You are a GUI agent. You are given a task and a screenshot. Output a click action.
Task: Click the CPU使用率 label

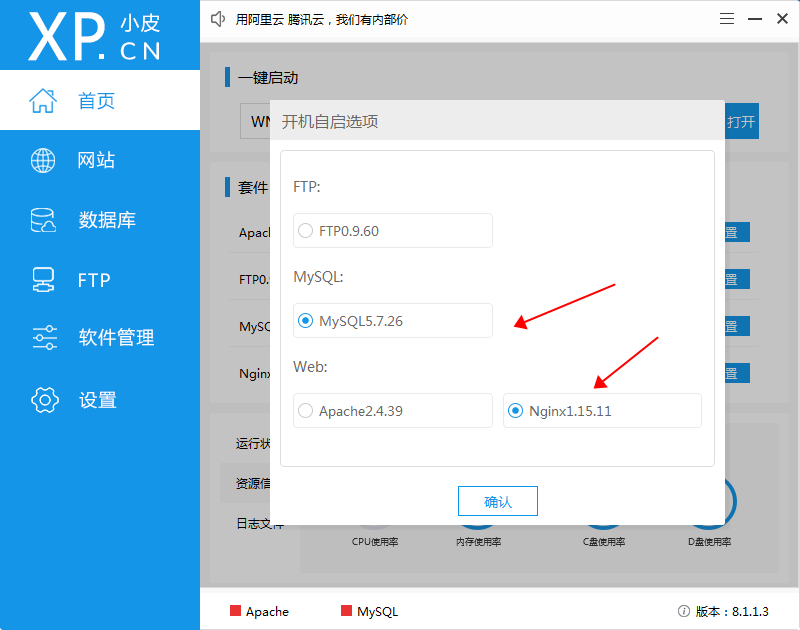click(375, 542)
